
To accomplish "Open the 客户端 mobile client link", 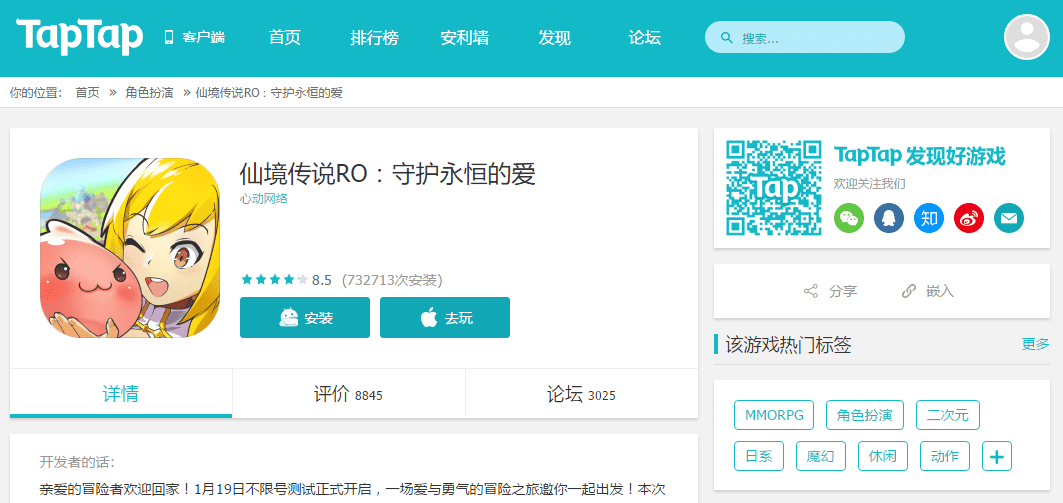I will coord(195,38).
